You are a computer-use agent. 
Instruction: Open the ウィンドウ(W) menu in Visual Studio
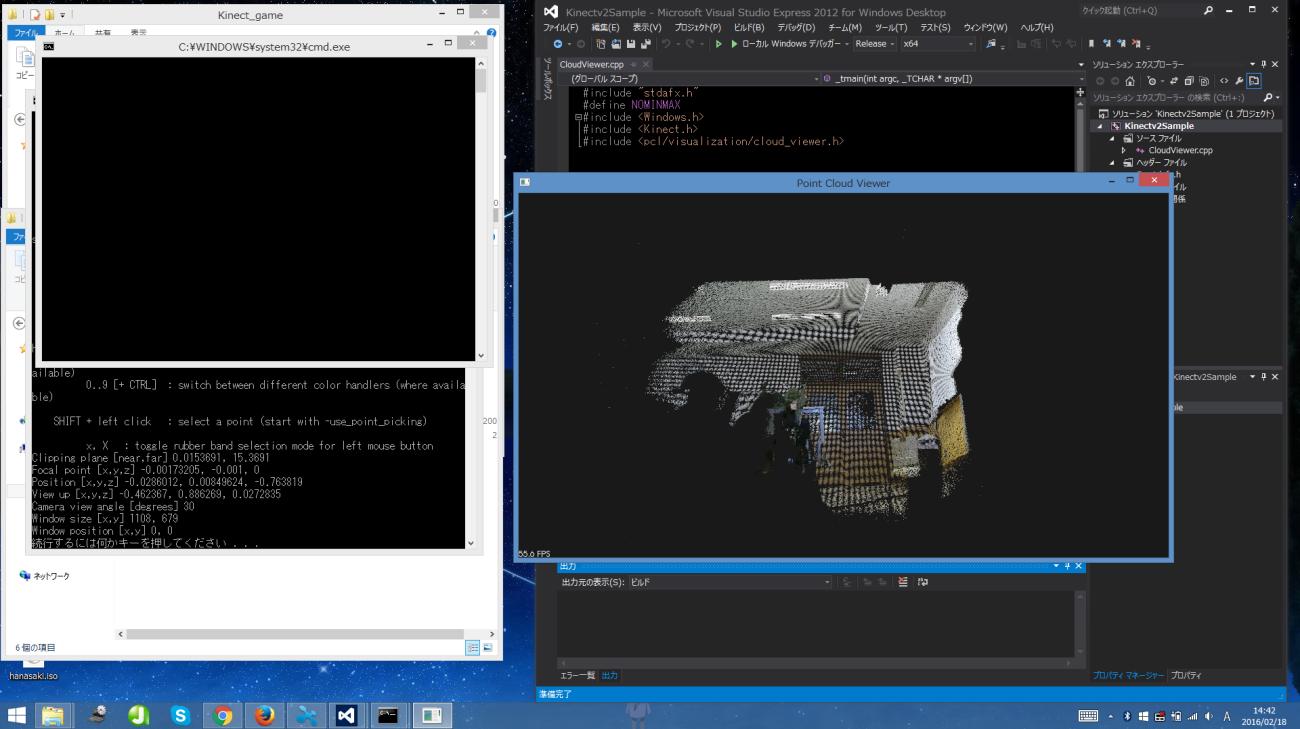pos(985,28)
